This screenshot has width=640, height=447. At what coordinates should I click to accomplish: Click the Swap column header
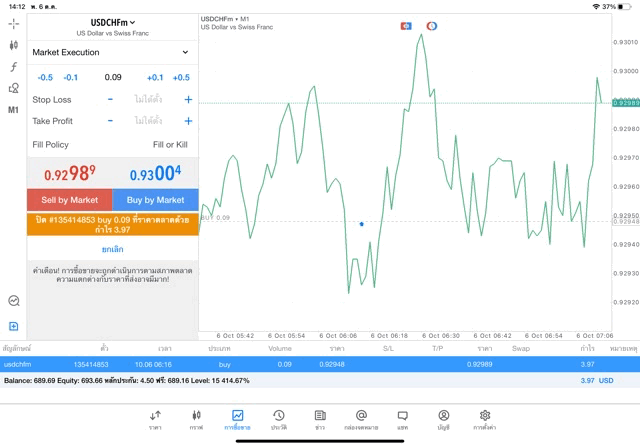[x=521, y=348]
